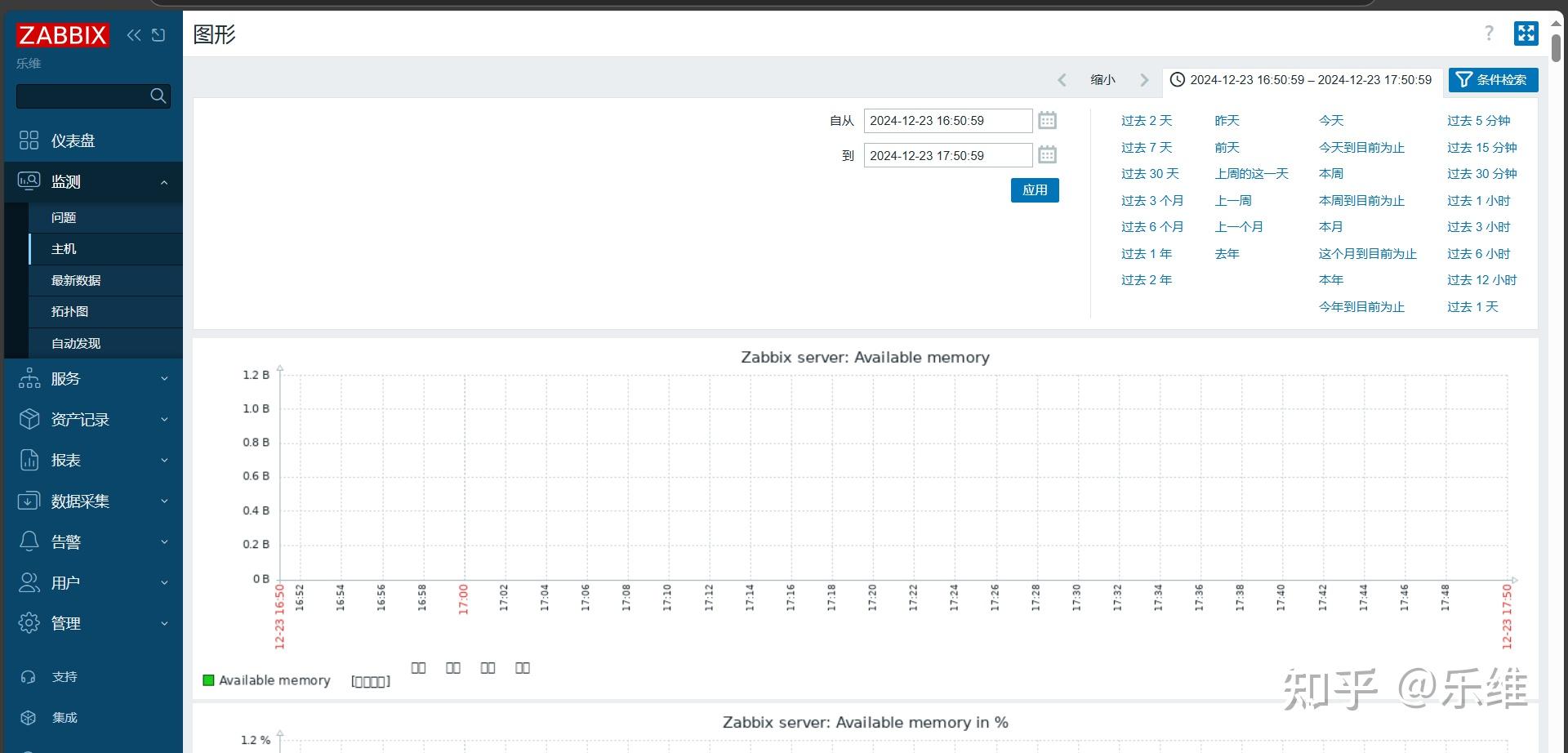Open the calendar picker beside 自从 field
The height and width of the screenshot is (753, 1568).
[1048, 120]
